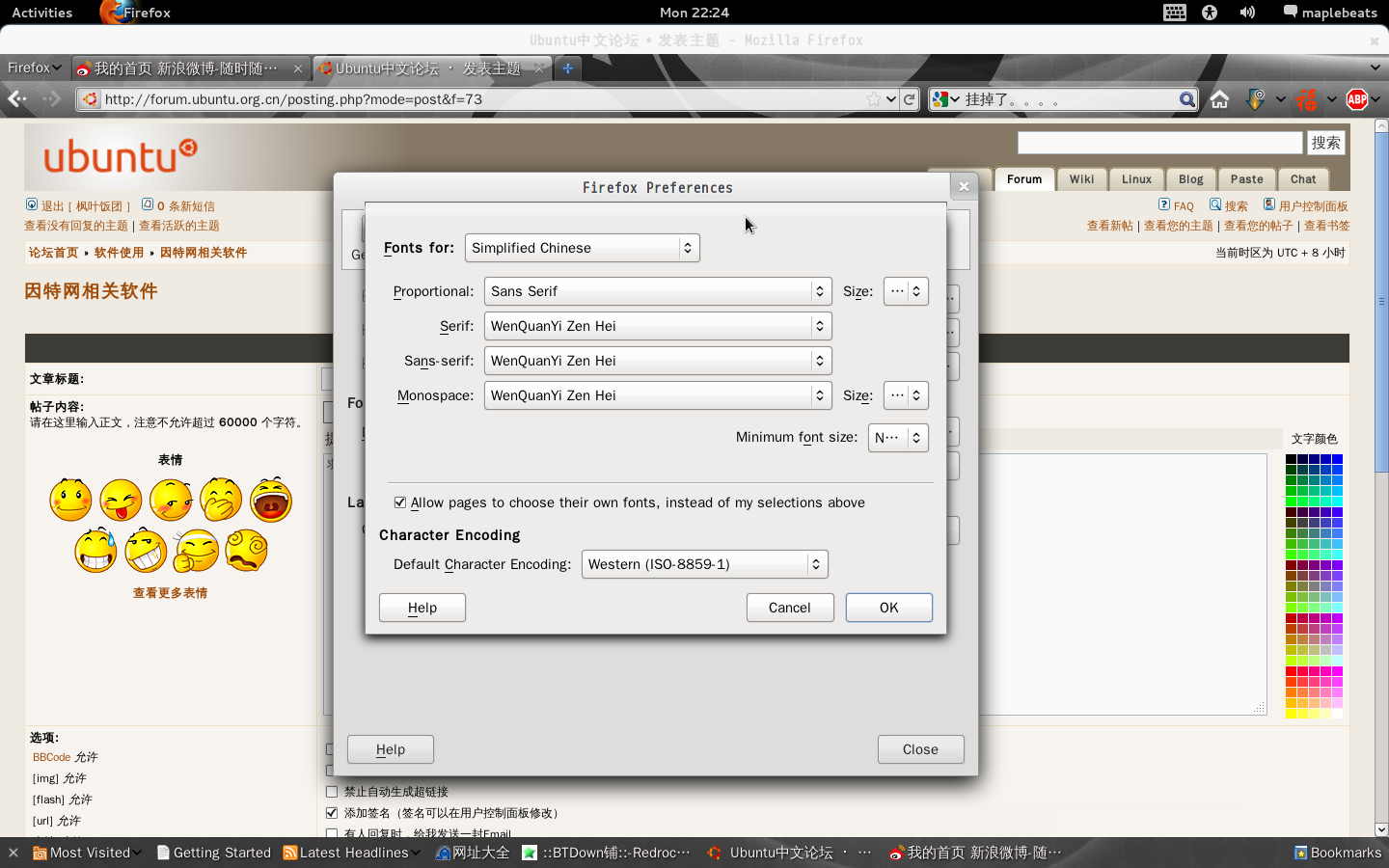1389x868 pixels.
Task: Open the Serif font dropdown
Action: (x=658, y=326)
